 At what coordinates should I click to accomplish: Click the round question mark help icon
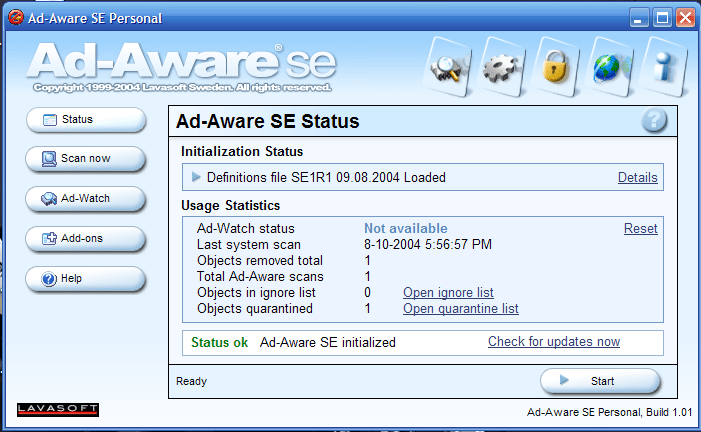654,120
